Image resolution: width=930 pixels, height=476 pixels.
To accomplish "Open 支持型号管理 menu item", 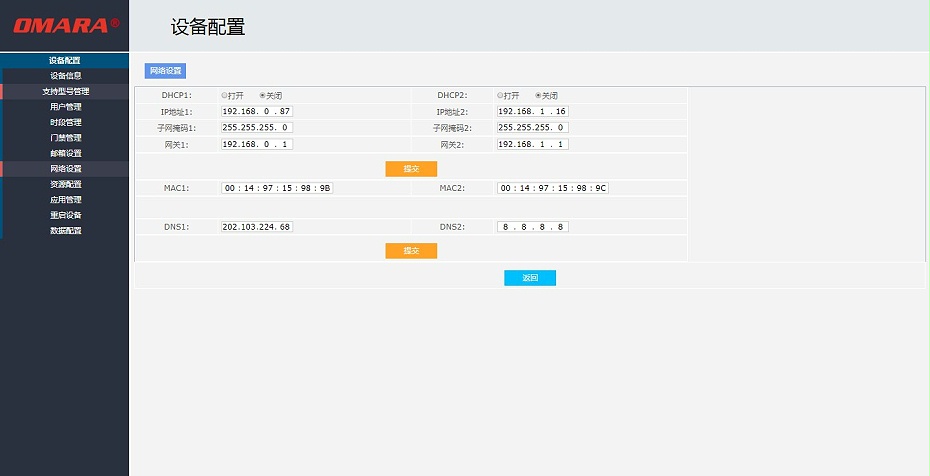I will tap(66, 91).
